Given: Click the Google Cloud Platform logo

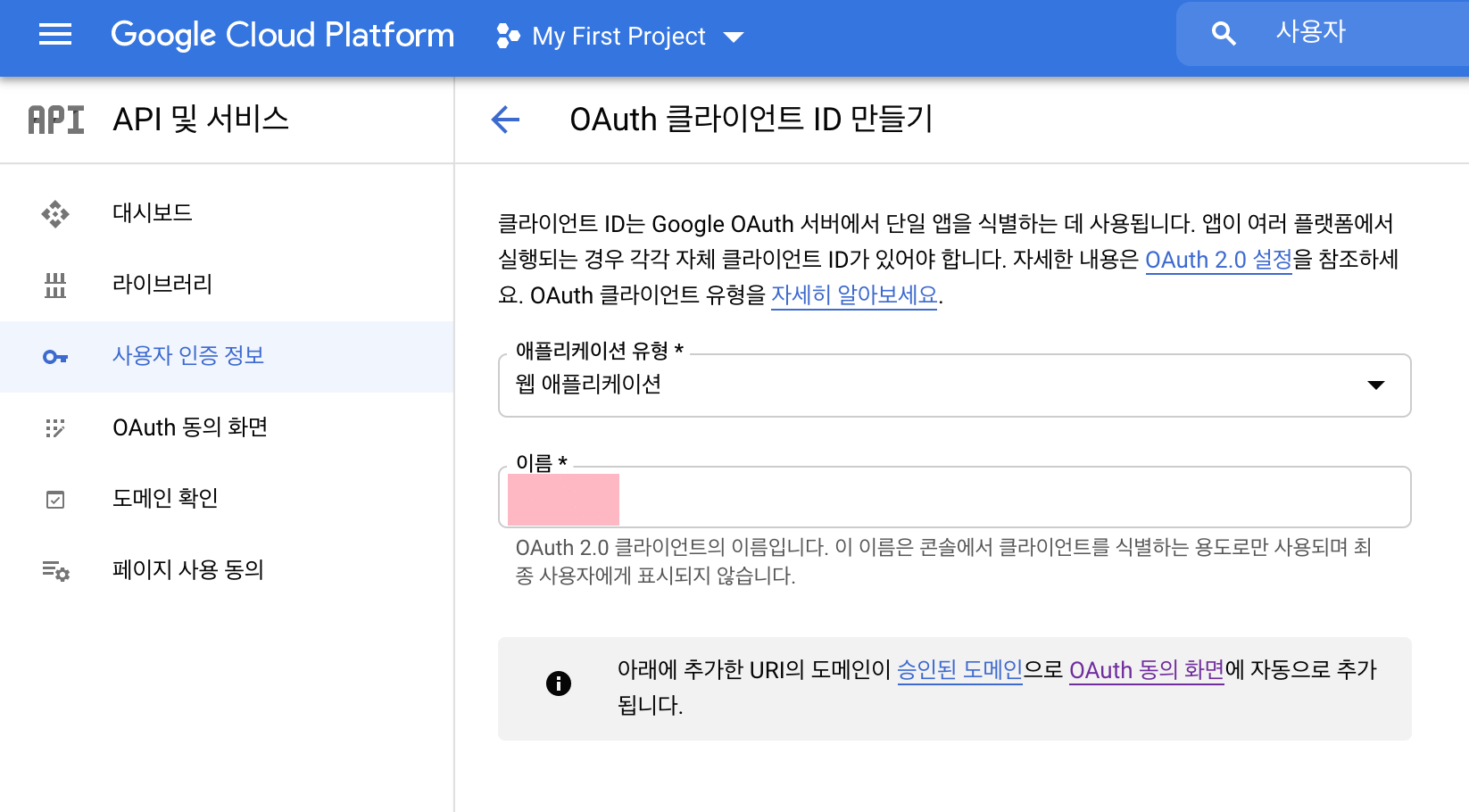Looking at the screenshot, I should [x=282, y=36].
